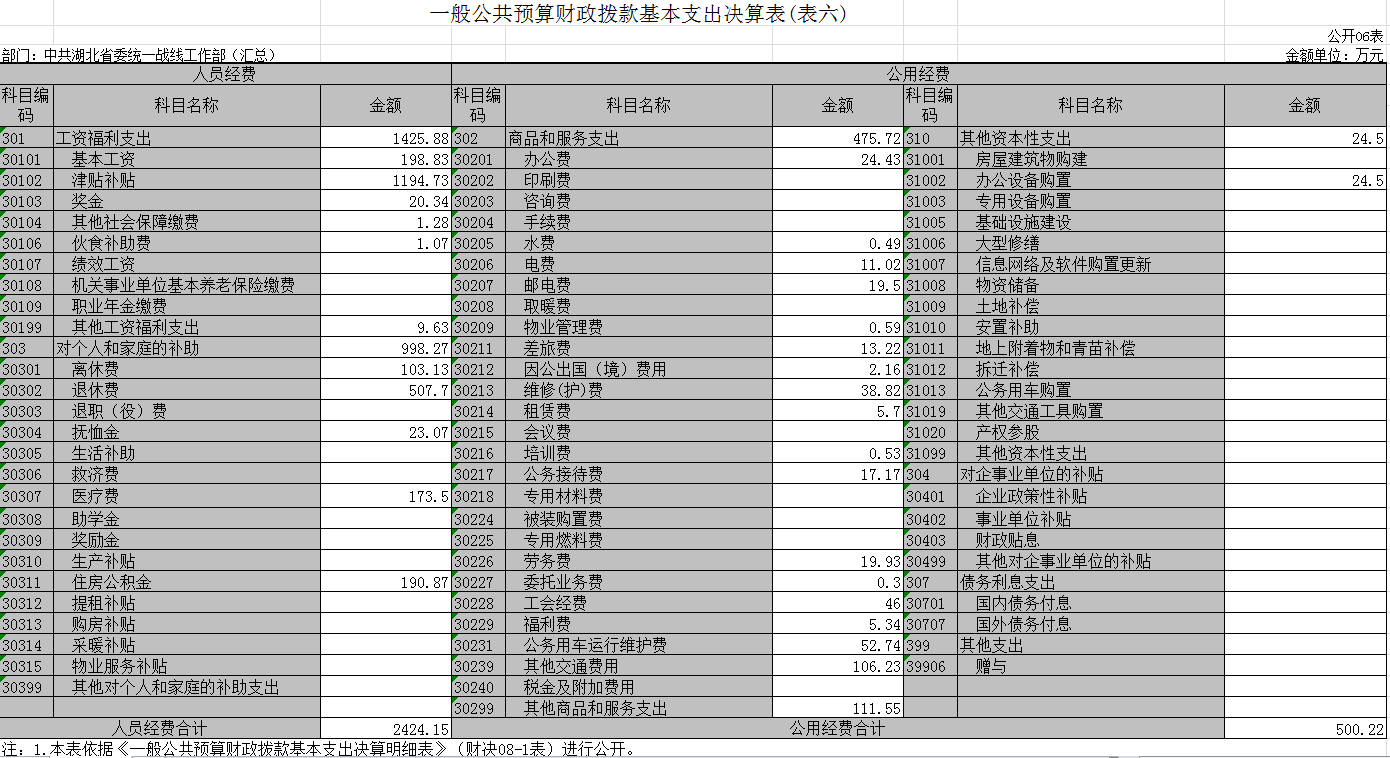Image resolution: width=1390 pixels, height=758 pixels.
Task: Click the 津贴补贴 cell
Action: pyautogui.click(x=187, y=180)
